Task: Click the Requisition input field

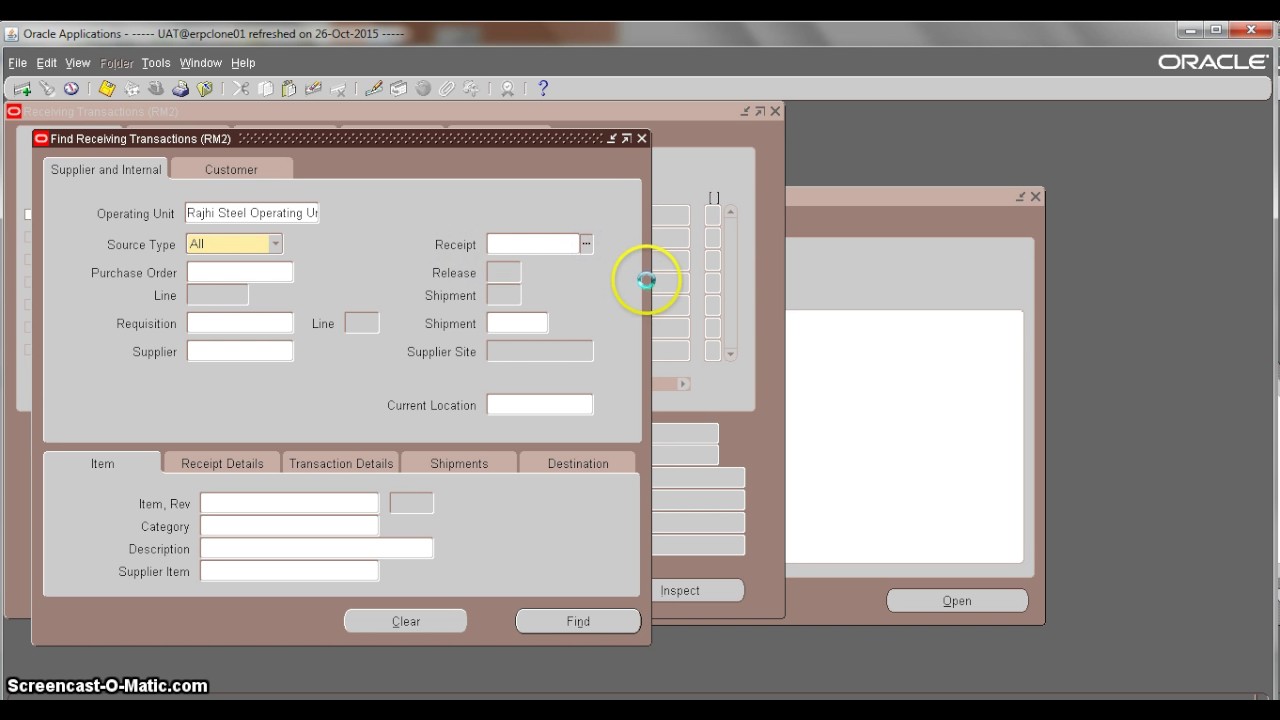Action: pyautogui.click(x=240, y=323)
